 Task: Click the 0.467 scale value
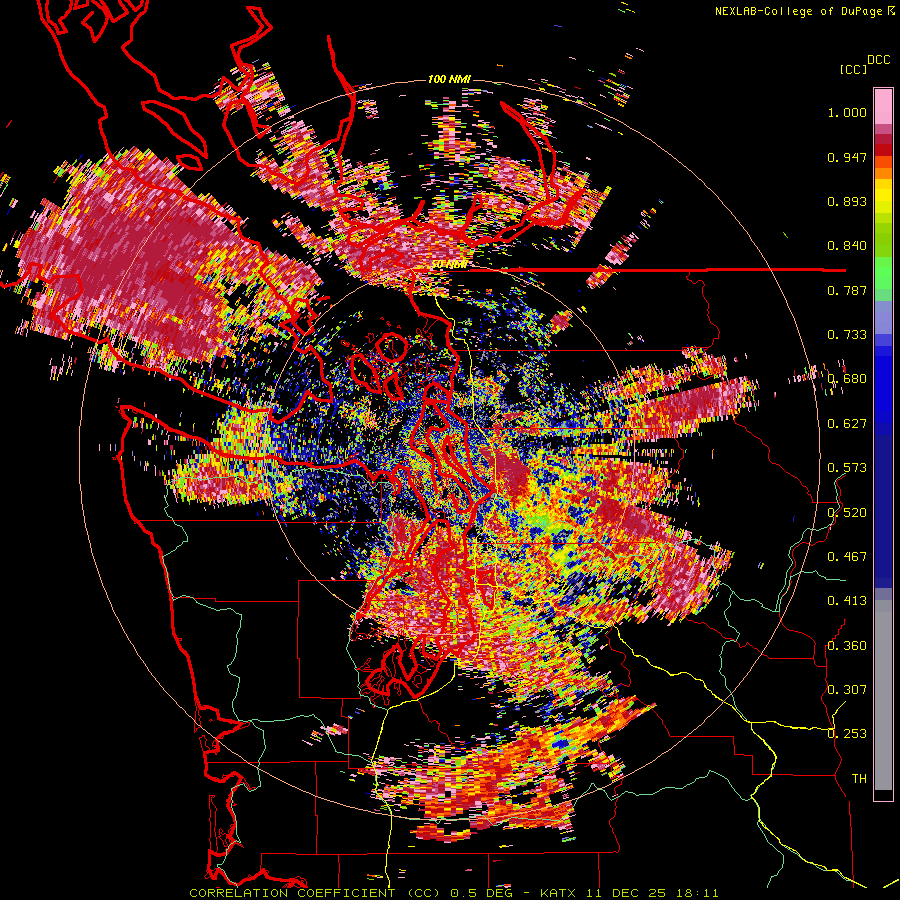847,557
